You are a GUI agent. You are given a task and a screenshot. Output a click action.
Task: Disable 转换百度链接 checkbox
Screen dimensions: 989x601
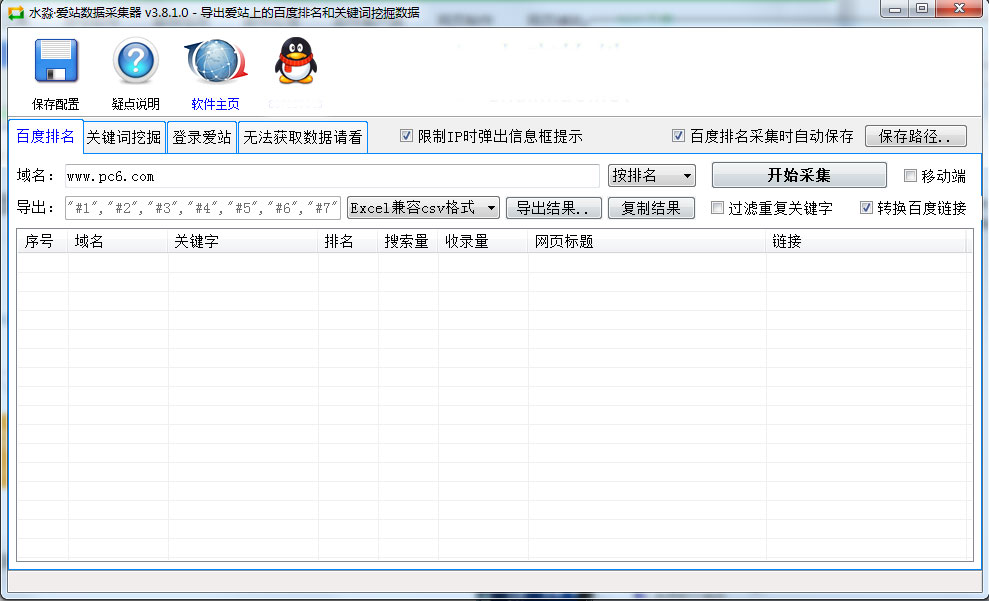(866, 207)
